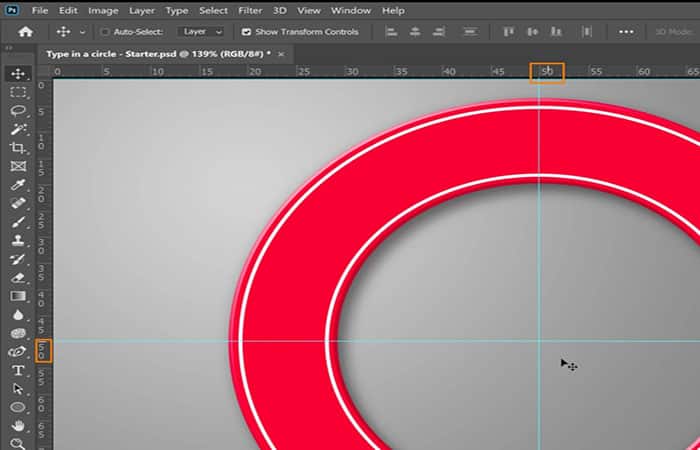Align vertical centers of layers
Image resolution: width=700 pixels, height=450 pixels.
pyautogui.click(x=533, y=32)
